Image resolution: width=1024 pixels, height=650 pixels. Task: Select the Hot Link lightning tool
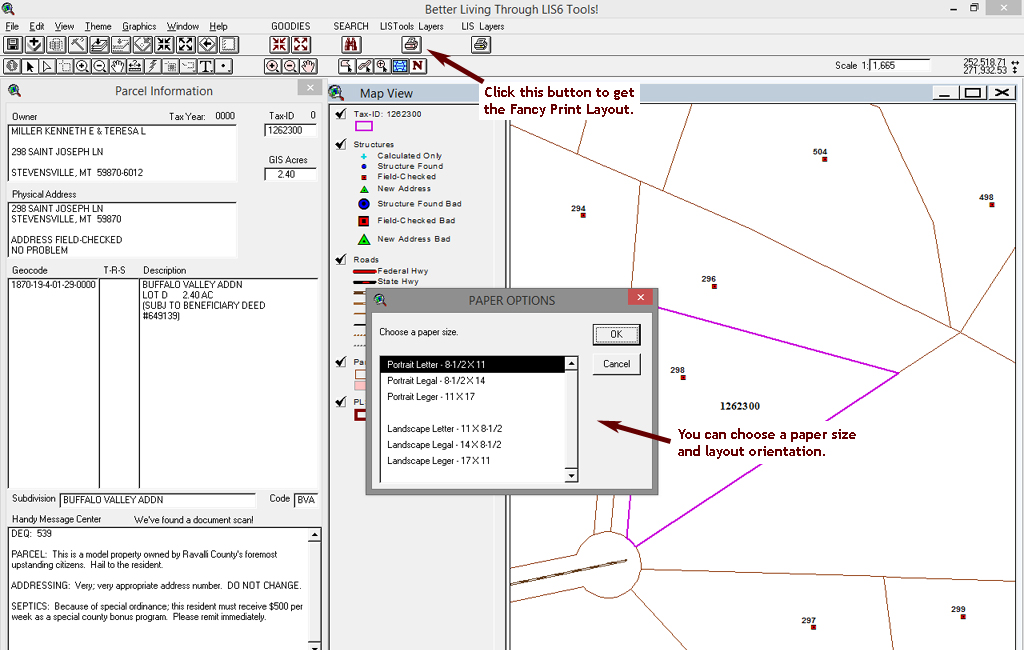(x=153, y=66)
